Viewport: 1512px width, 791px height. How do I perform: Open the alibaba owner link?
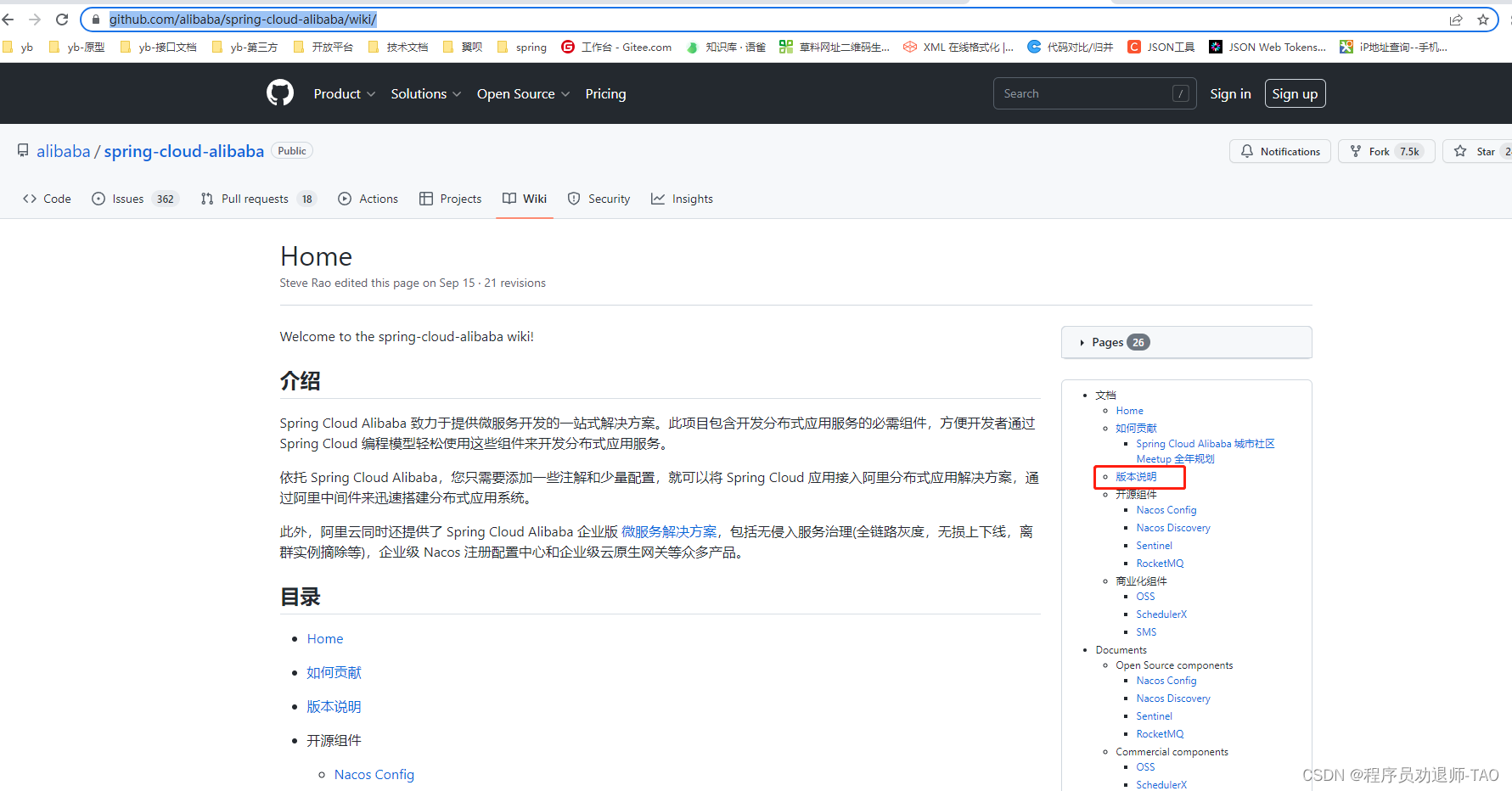tap(63, 151)
